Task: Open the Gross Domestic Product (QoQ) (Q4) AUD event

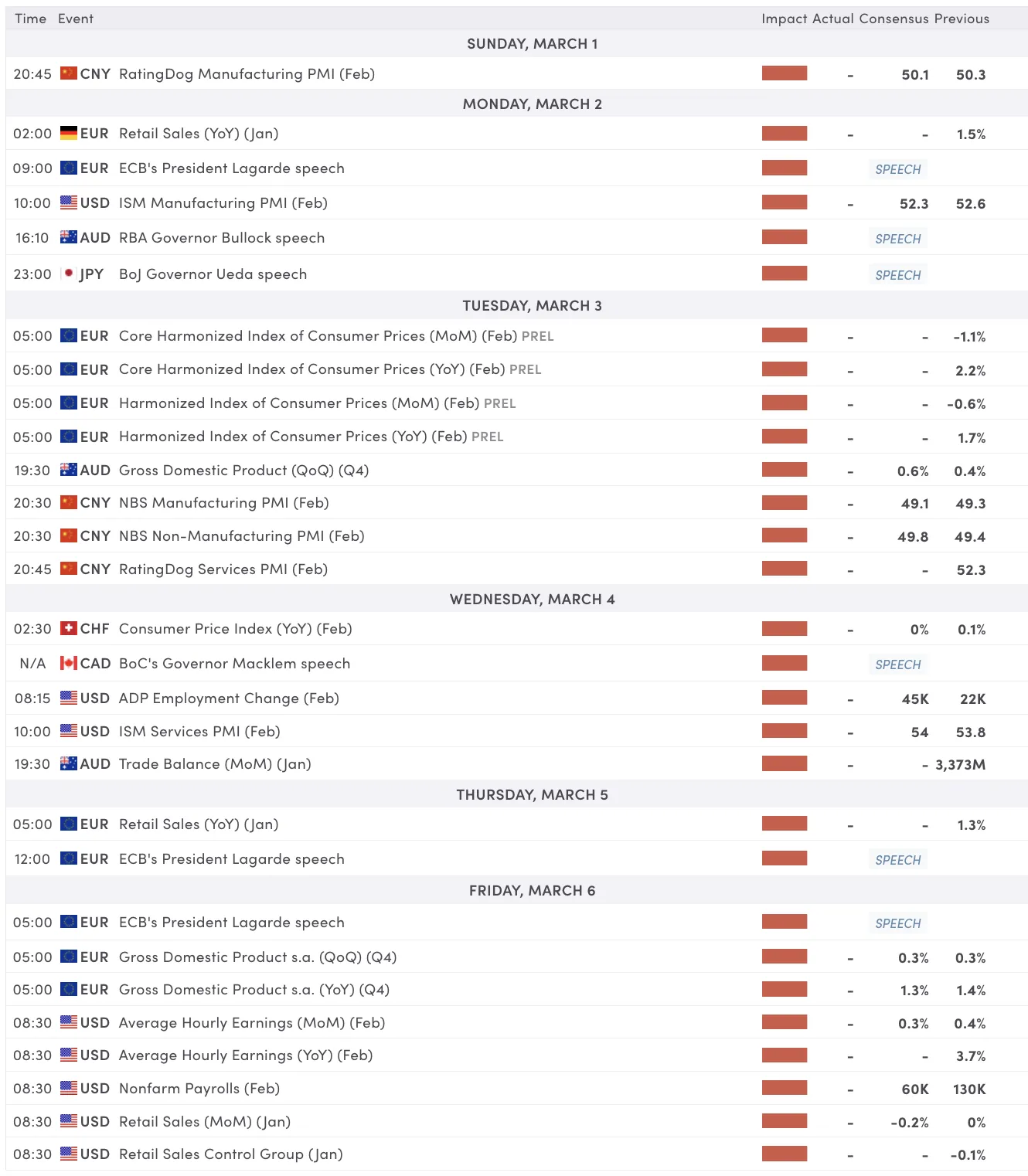Action: (243, 470)
